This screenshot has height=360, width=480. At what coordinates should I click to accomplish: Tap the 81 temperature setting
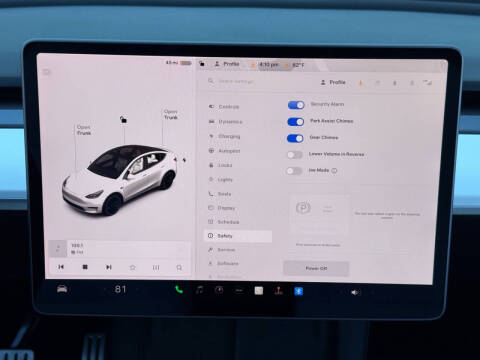120,289
